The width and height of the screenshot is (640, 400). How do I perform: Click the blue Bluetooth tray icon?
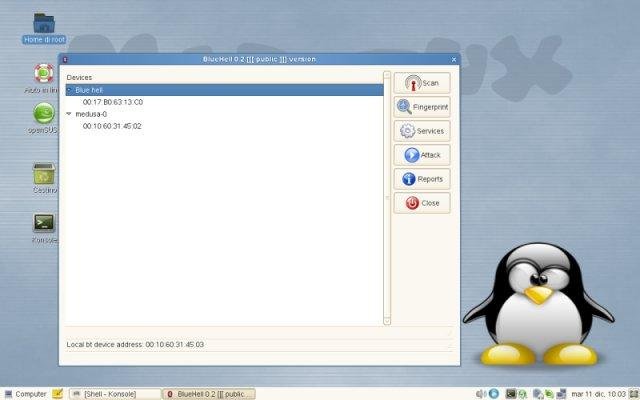point(494,394)
